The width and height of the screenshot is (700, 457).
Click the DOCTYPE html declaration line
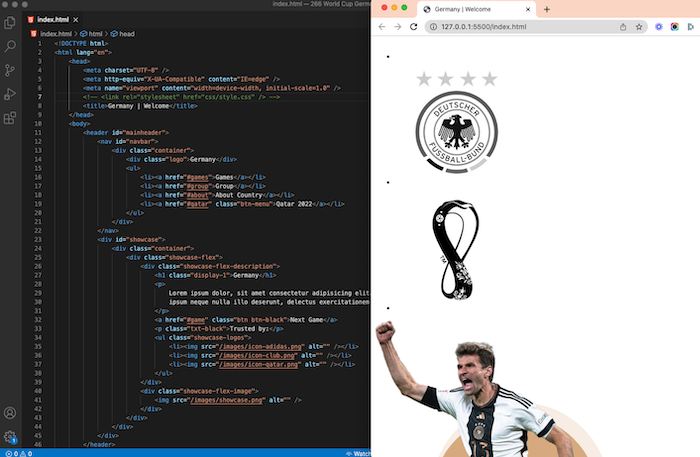tap(81, 43)
